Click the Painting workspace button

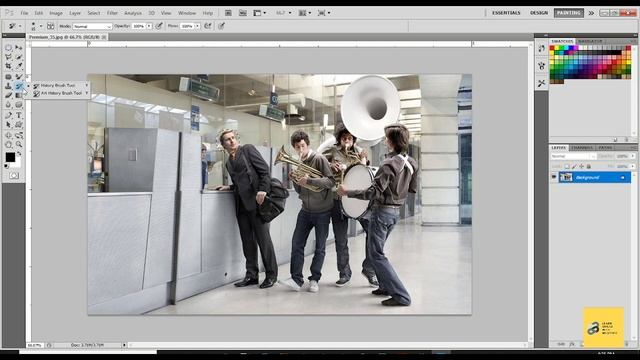tap(569, 13)
